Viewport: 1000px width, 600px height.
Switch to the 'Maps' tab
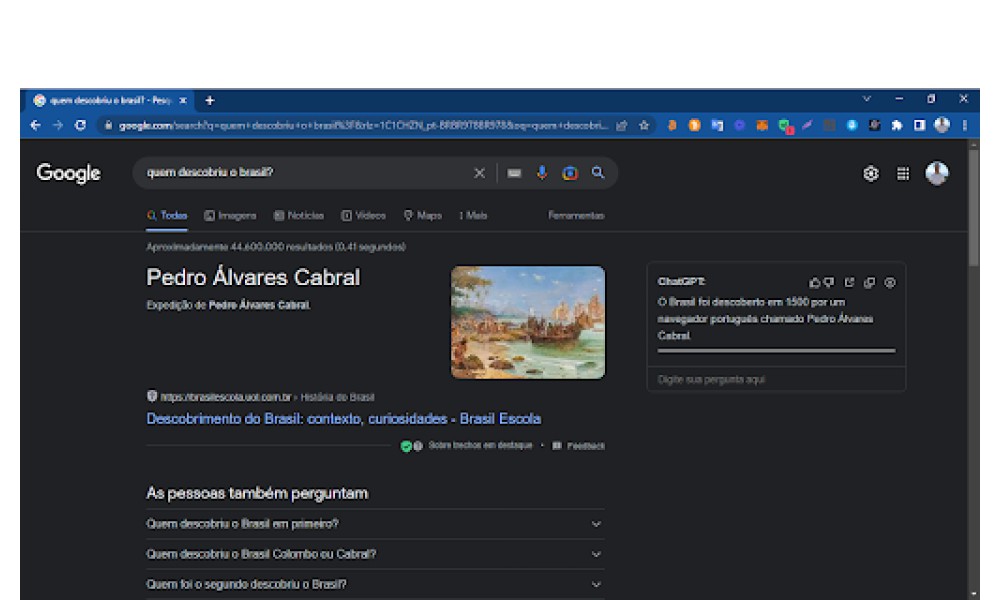click(x=423, y=216)
